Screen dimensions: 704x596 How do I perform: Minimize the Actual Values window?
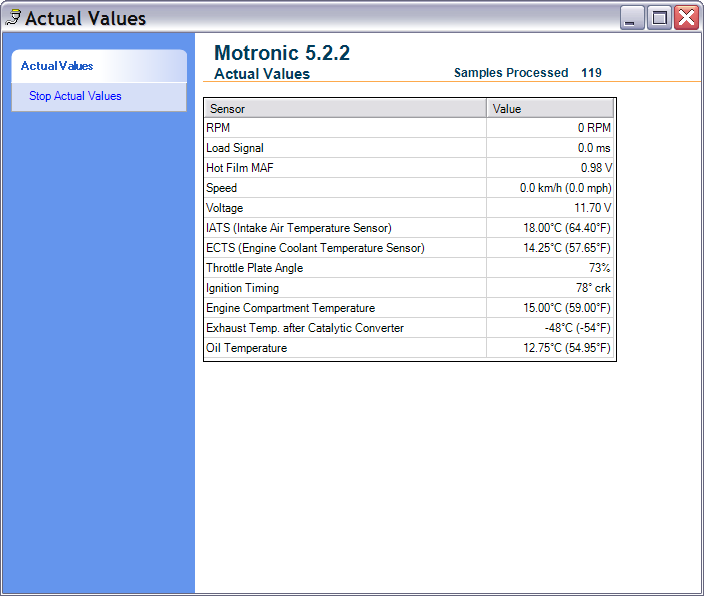click(x=632, y=18)
